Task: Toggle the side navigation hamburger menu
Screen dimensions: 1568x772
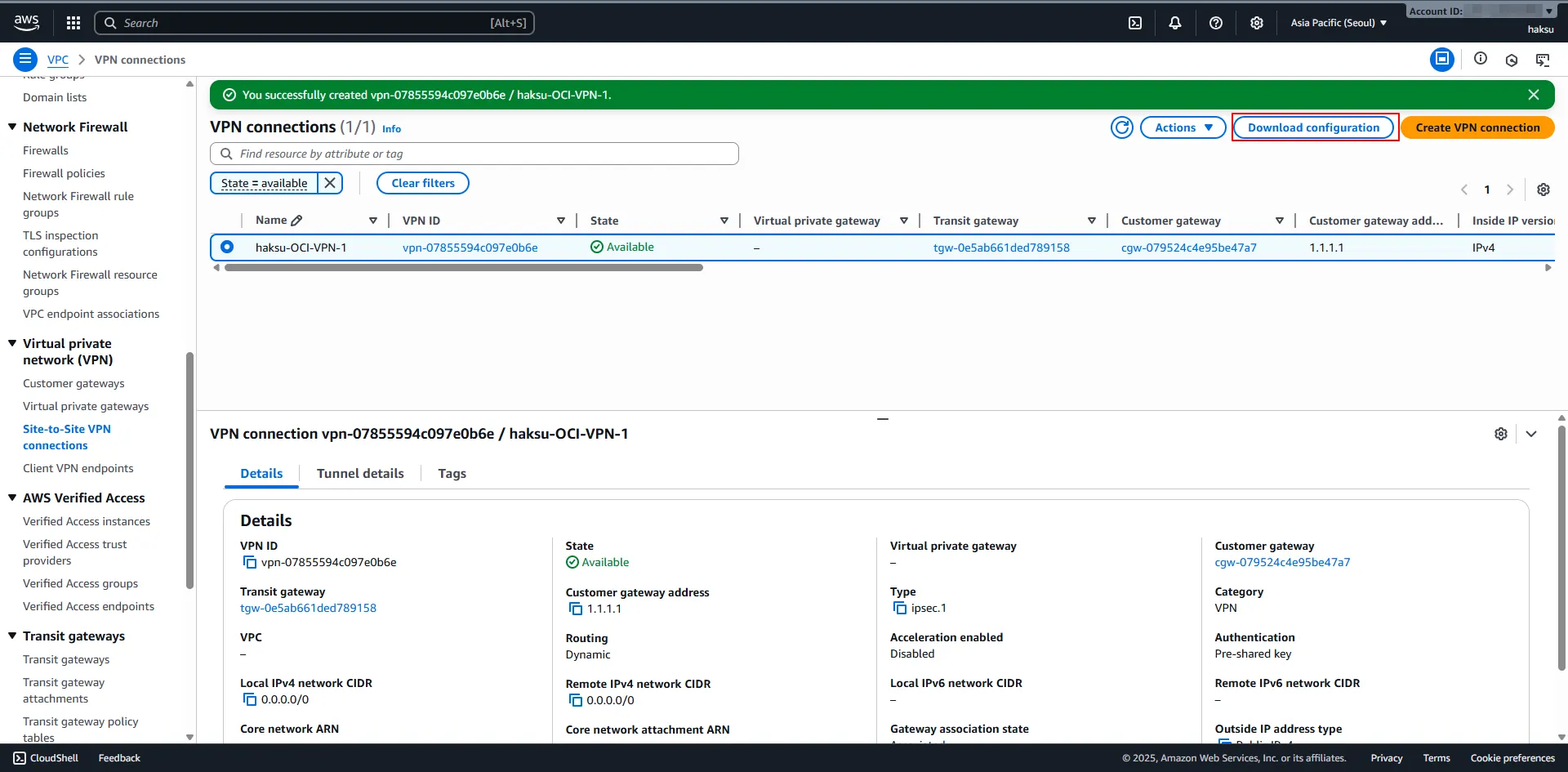Action: tap(25, 60)
